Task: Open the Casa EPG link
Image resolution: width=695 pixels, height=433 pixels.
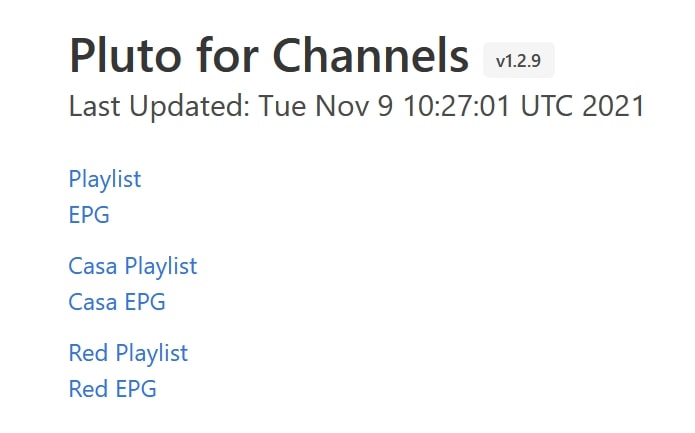Action: [x=117, y=301]
